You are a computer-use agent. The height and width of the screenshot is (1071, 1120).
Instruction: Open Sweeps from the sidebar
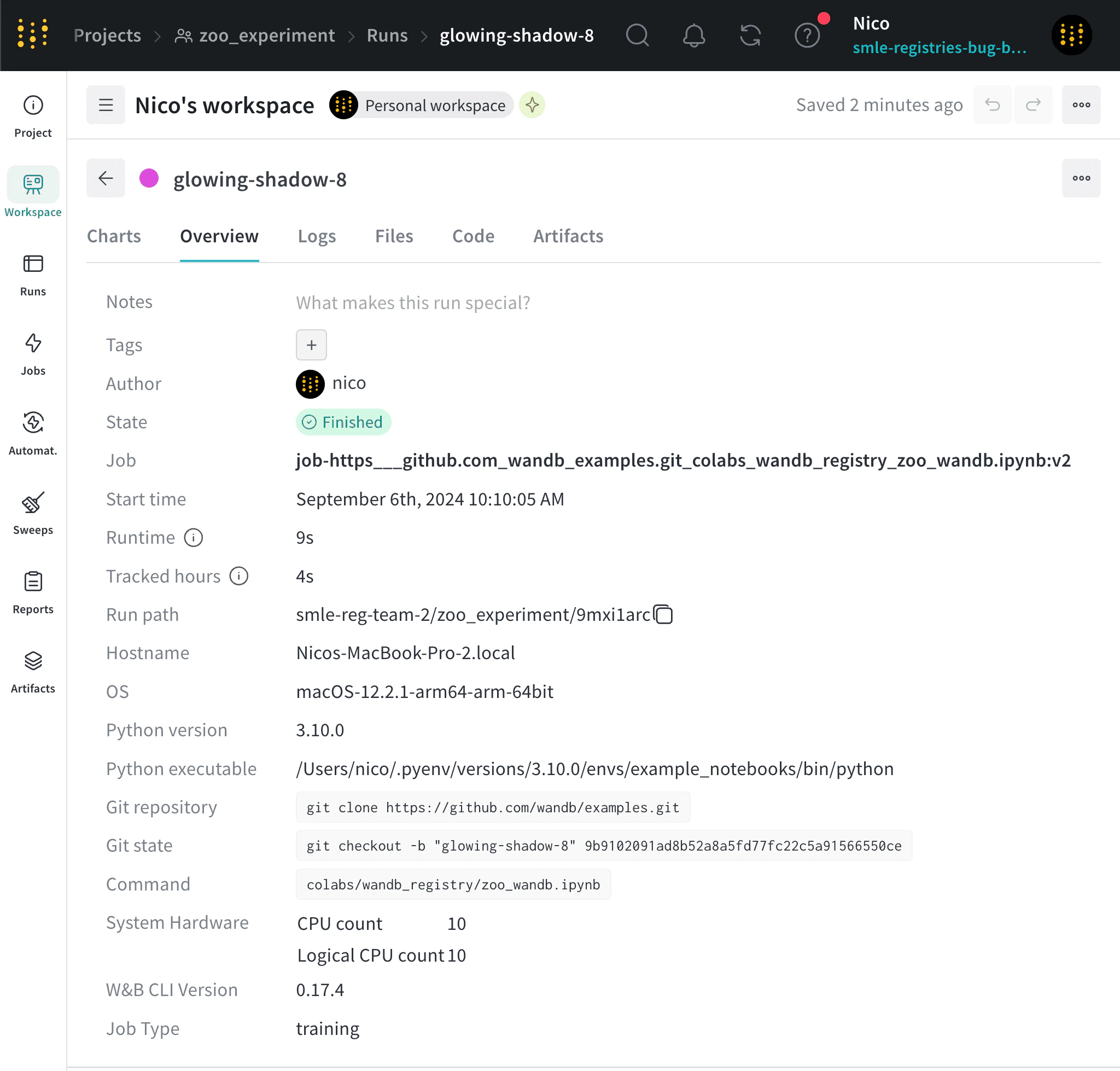[33, 513]
